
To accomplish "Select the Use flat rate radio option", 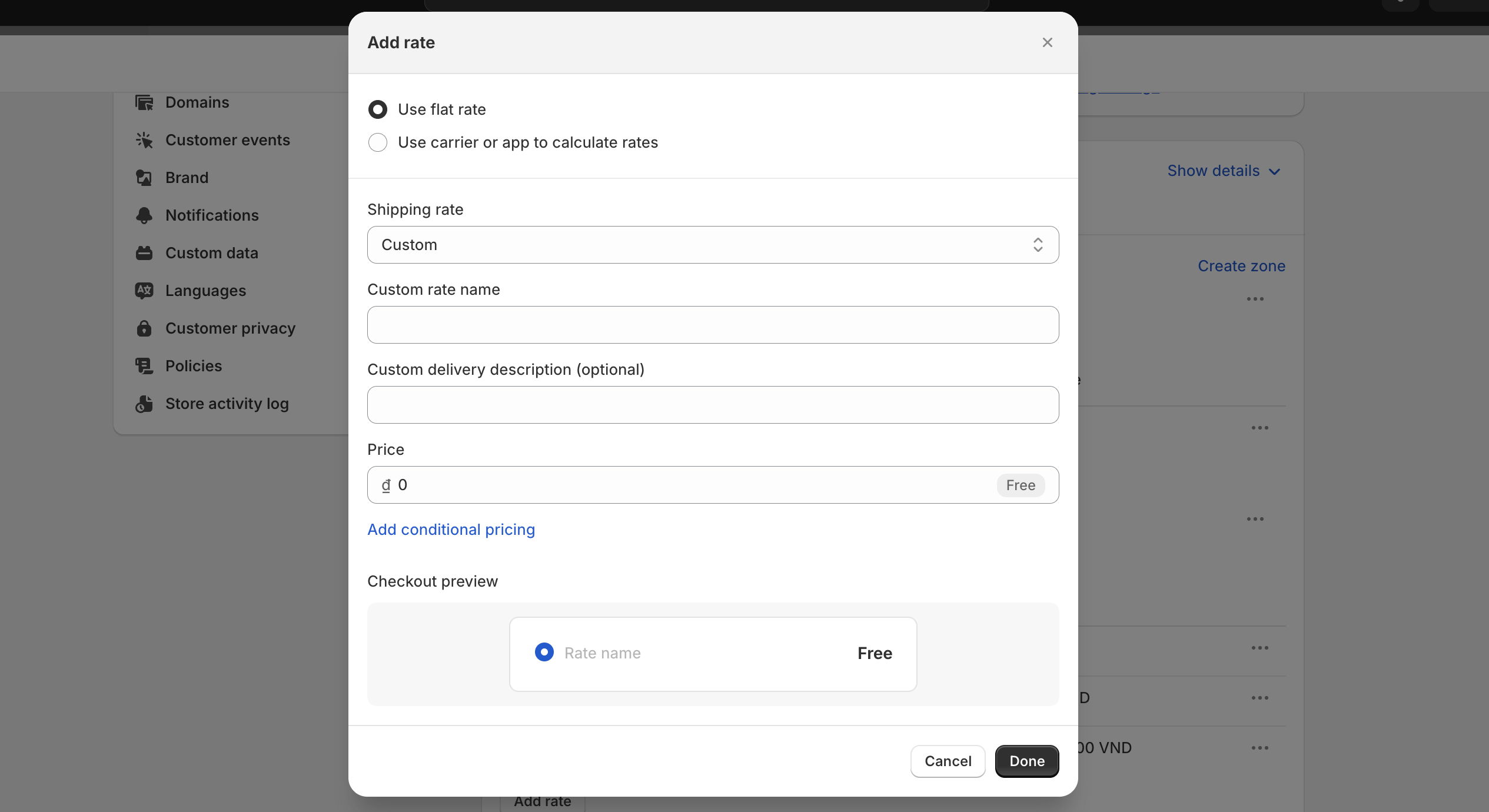I will [378, 109].
